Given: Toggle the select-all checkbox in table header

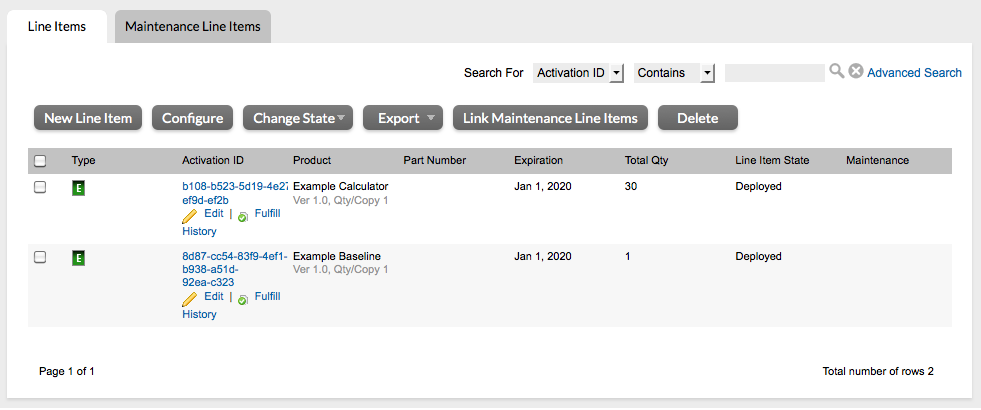Looking at the screenshot, I should coord(40,161).
